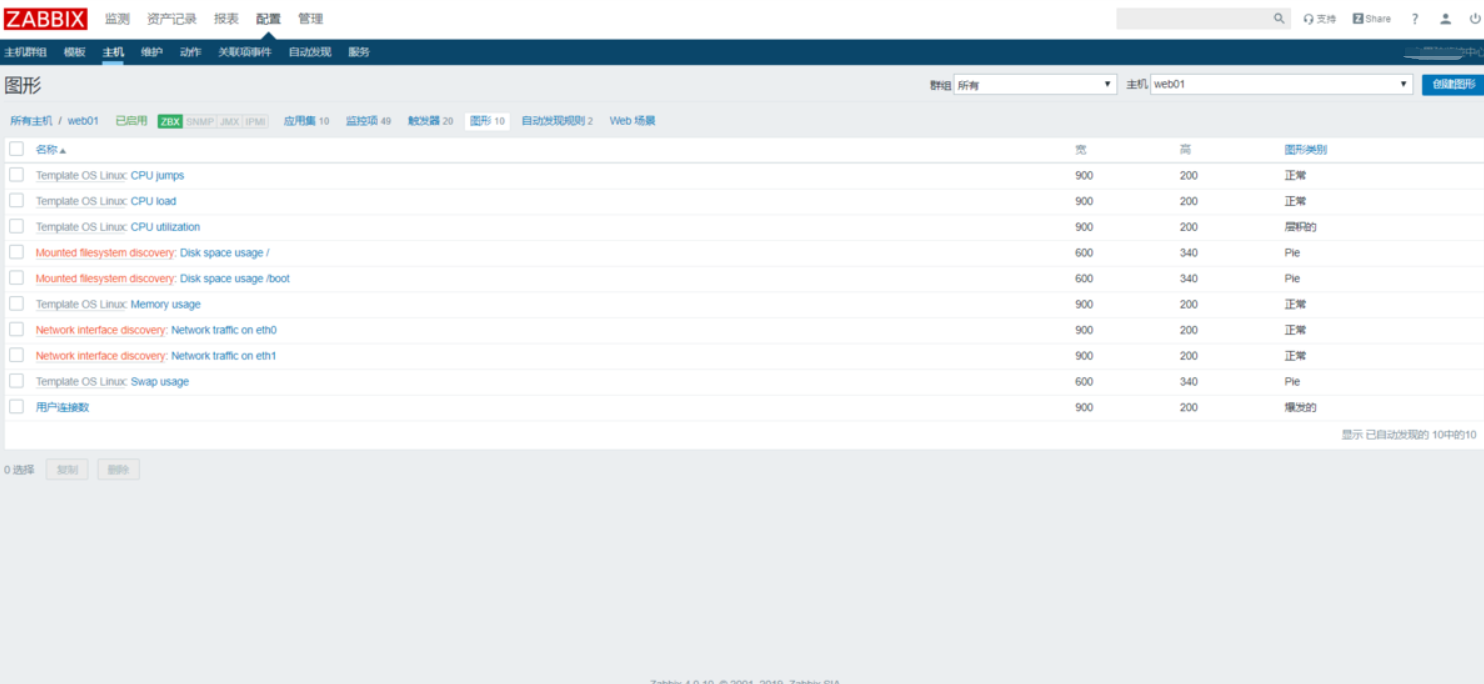The image size is (1484, 684).
Task: Check the CPU load row checkbox
Action: 16,201
